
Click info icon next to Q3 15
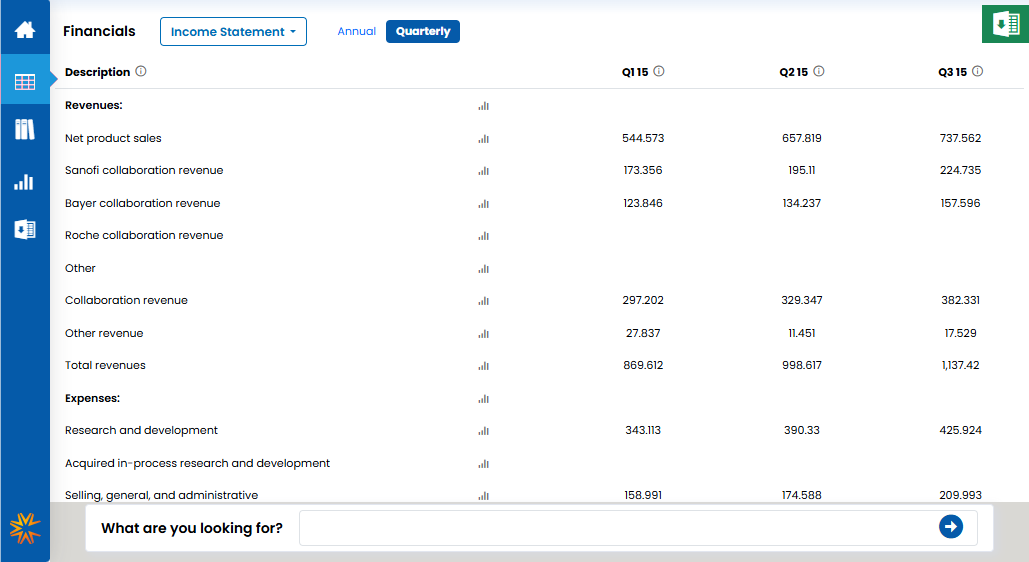[x=978, y=71]
